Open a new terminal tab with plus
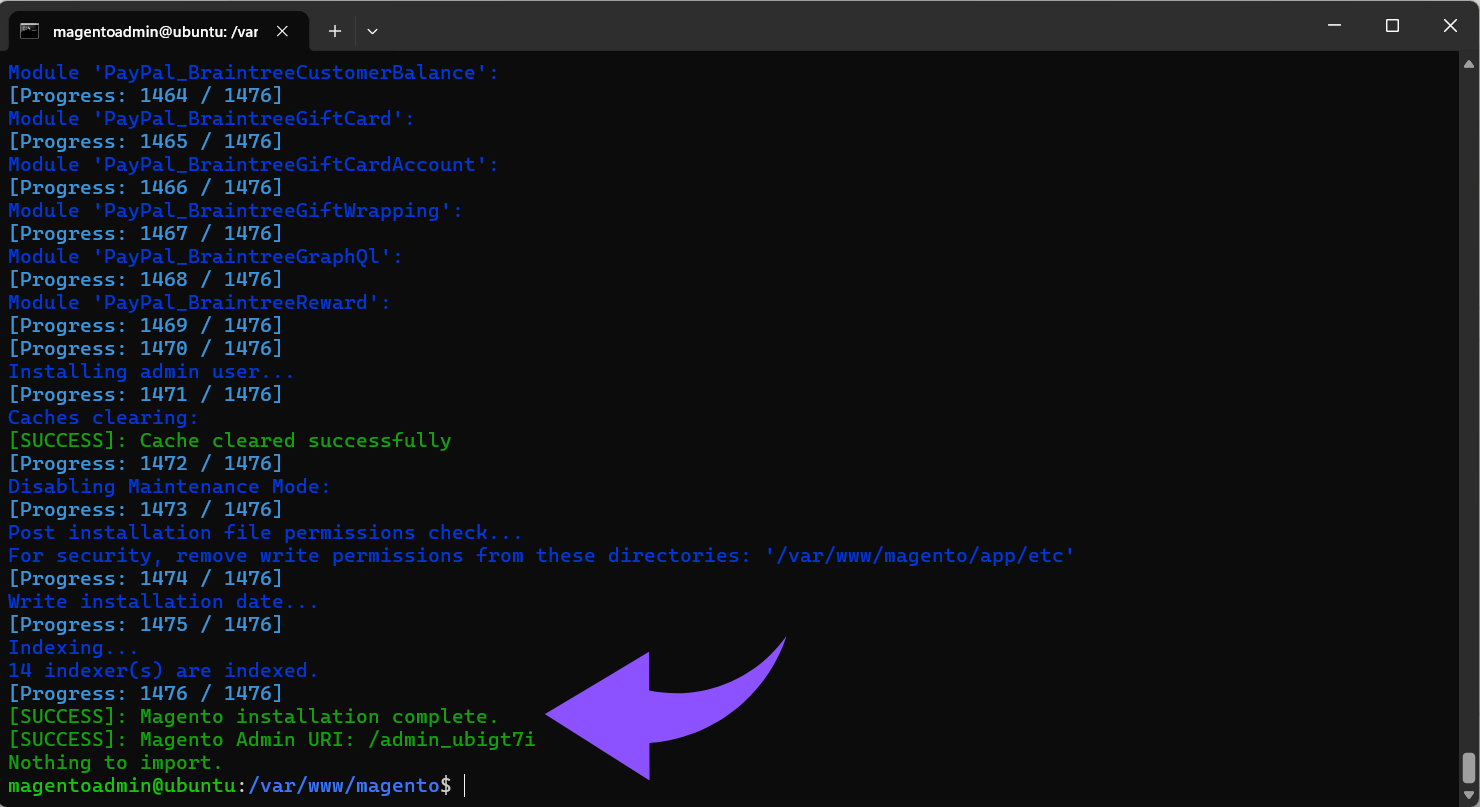The width and height of the screenshot is (1480, 807). pos(335,31)
